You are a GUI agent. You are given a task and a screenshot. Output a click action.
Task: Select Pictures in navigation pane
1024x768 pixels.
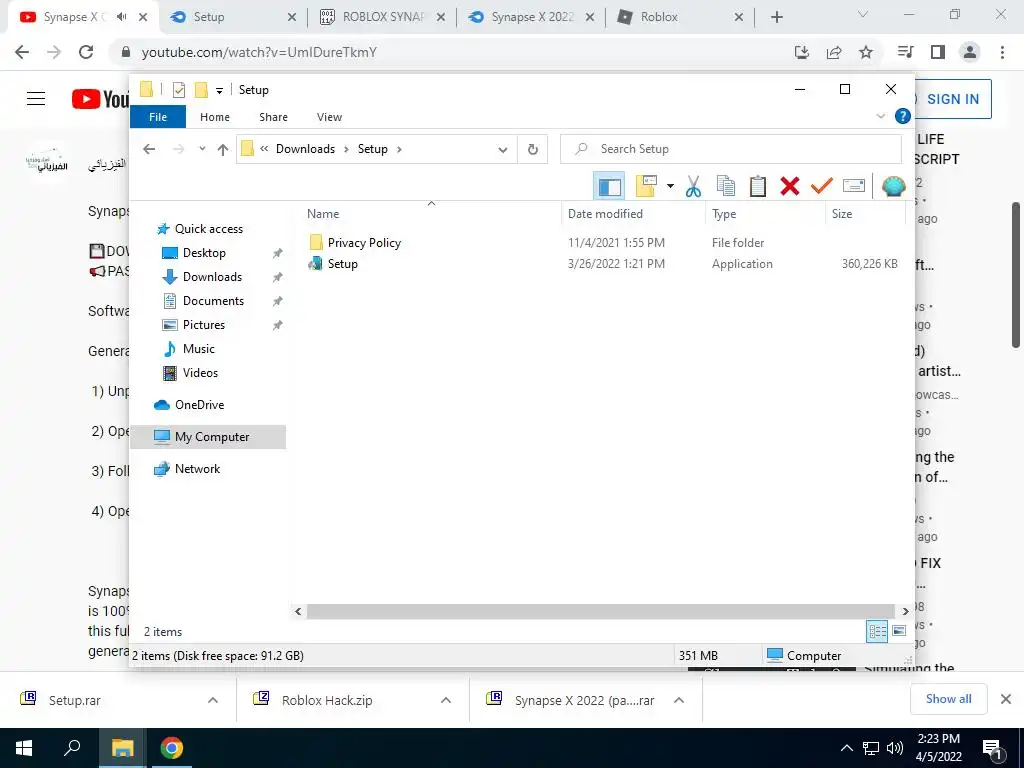pos(204,325)
